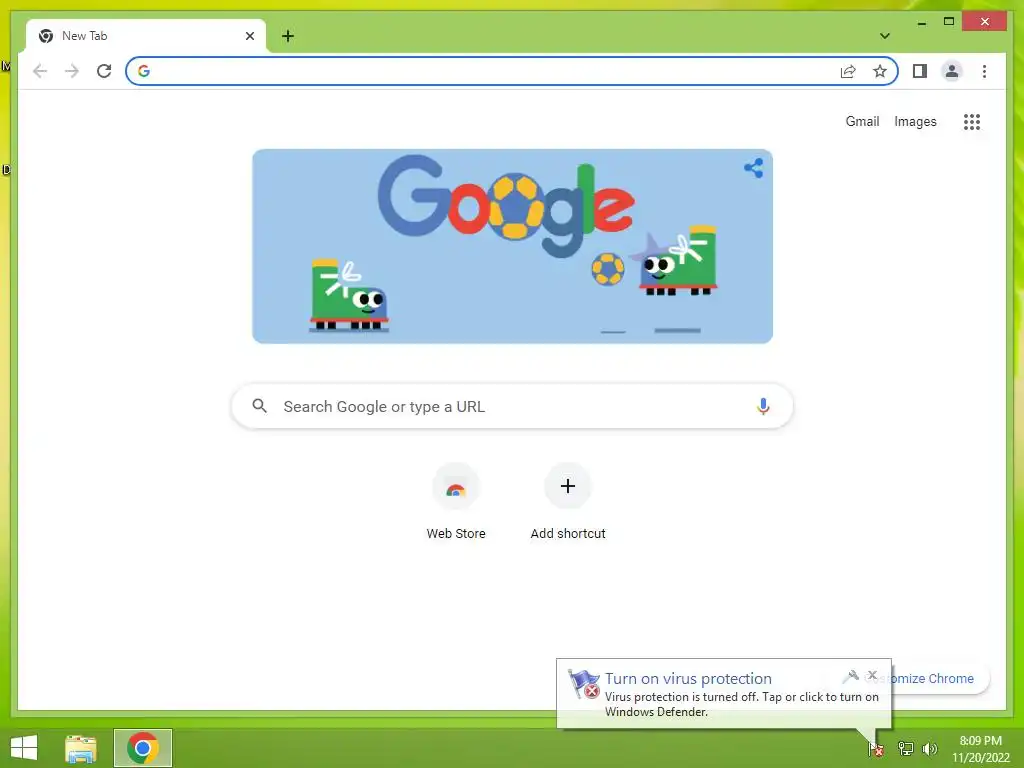Share the Google Doodle
The width and height of the screenshot is (1024, 768).
(754, 168)
